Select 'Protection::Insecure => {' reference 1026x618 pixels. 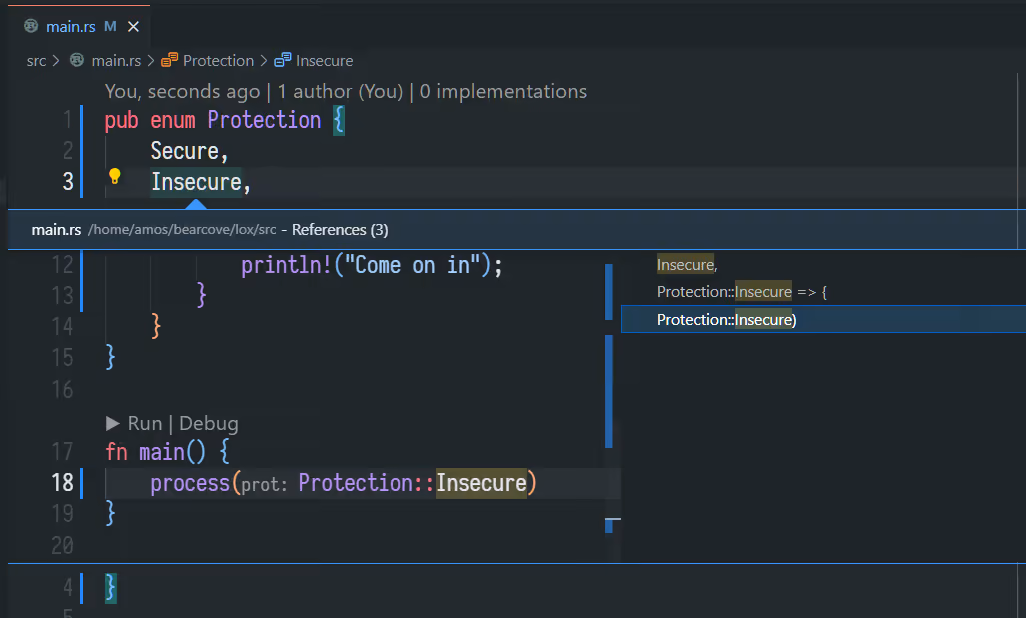click(742, 292)
